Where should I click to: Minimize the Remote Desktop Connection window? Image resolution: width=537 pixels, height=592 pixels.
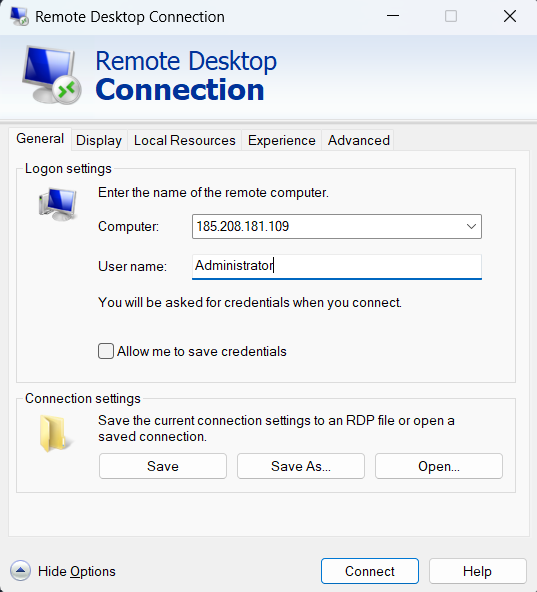[x=393, y=16]
